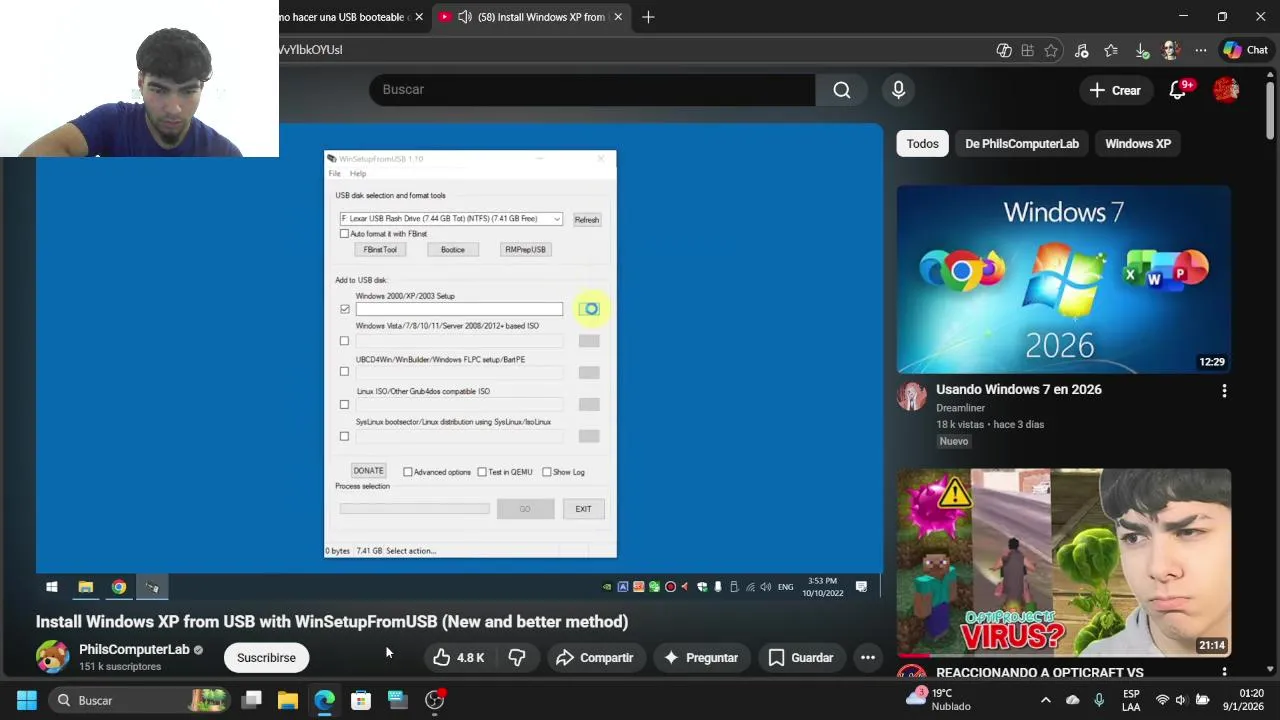
Task: Open Edge Copilot icon in address bar
Action: point(1004,50)
